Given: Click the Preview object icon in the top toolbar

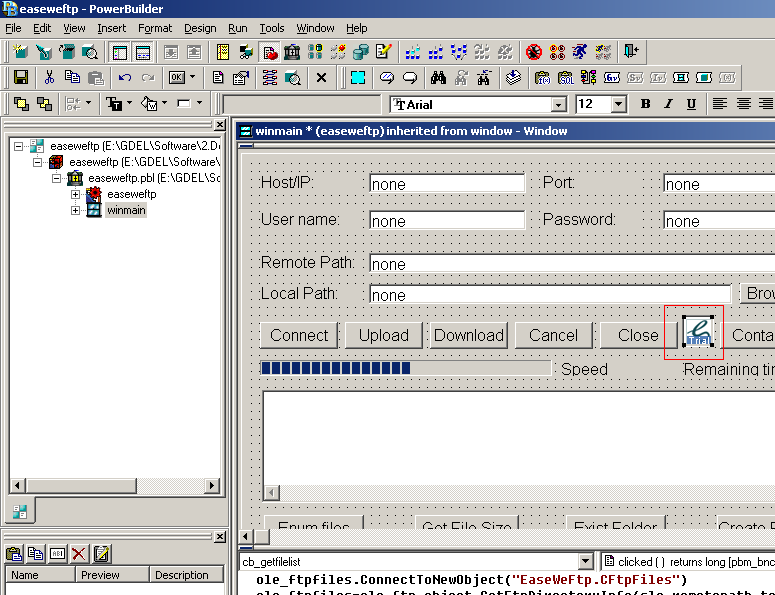Looking at the screenshot, I should click(x=90, y=52).
